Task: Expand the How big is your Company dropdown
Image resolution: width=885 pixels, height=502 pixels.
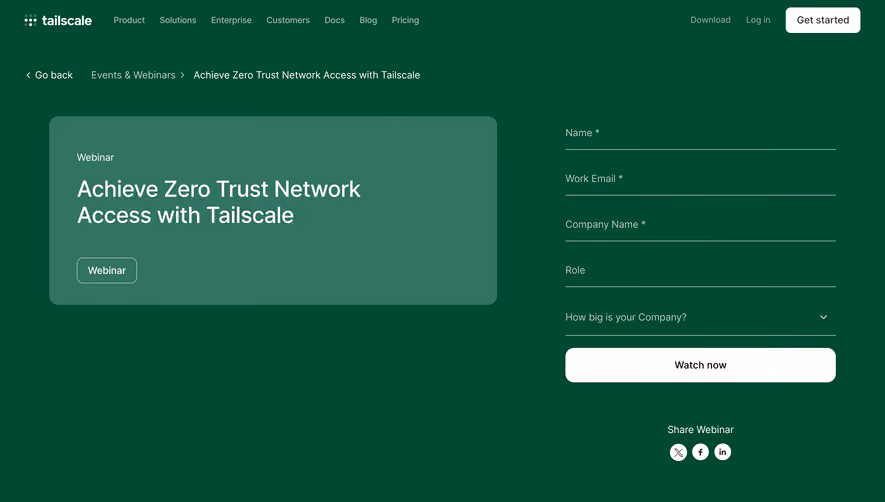Action: tap(700, 317)
